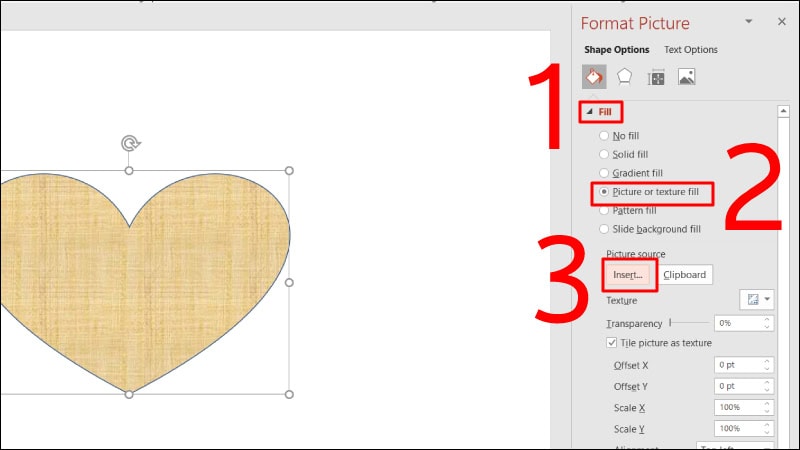Increase Transparency with the up arrow
This screenshot has width=800, height=450.
click(x=767, y=319)
